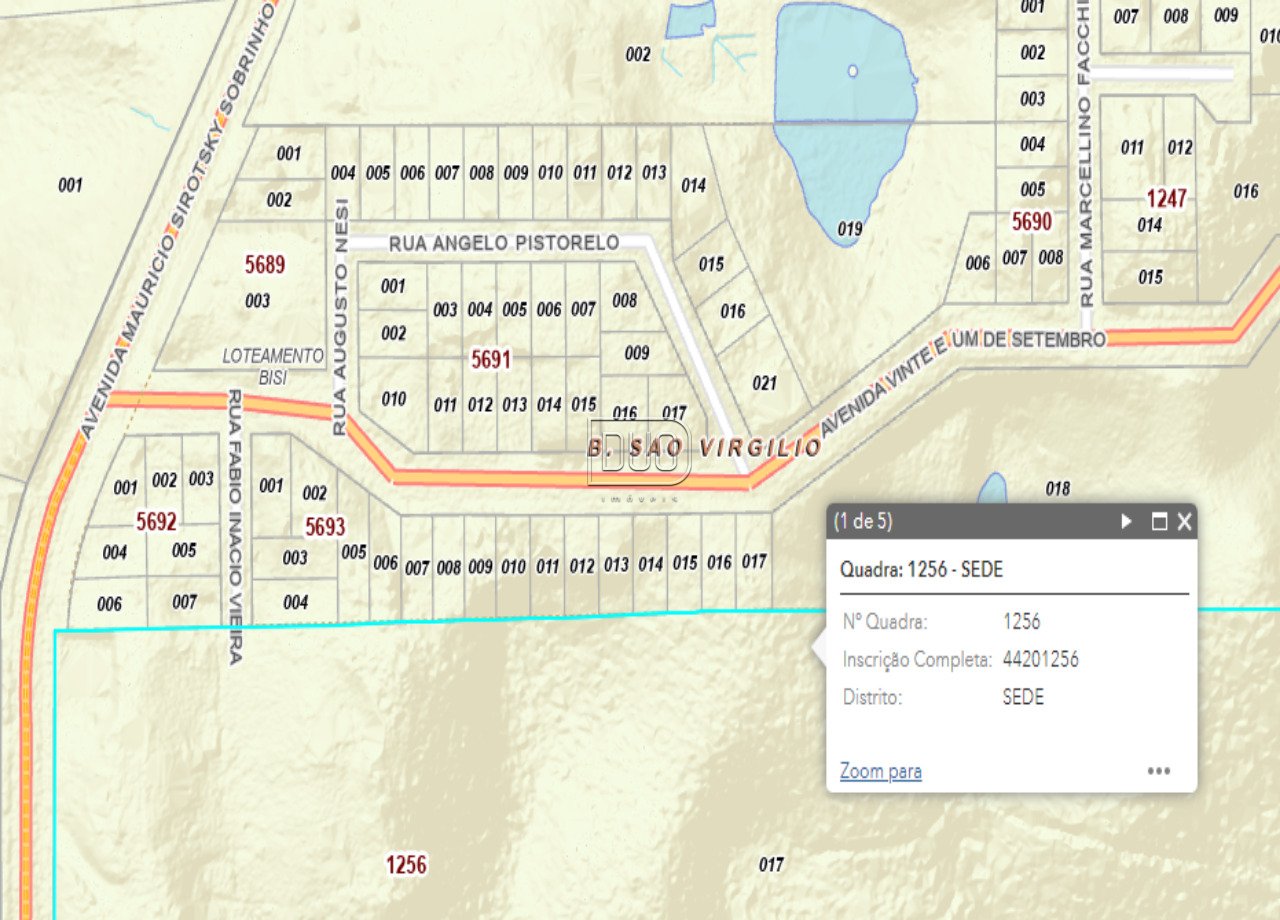Select the Rua Angelo Pistorelo street label
The width and height of the screenshot is (1280, 920).
pyautogui.click(x=503, y=243)
